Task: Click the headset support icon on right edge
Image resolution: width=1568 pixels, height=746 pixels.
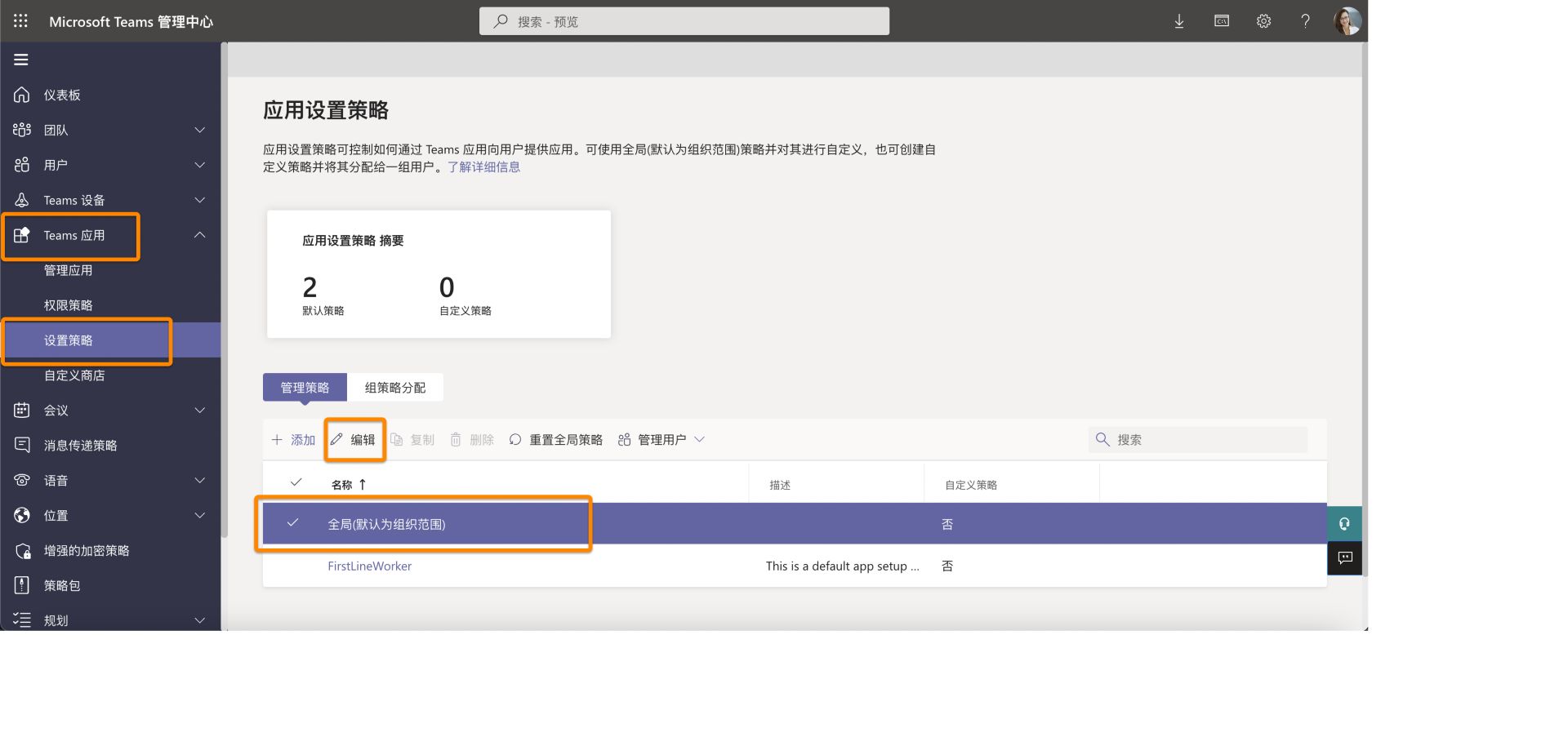Action: pos(1344,524)
